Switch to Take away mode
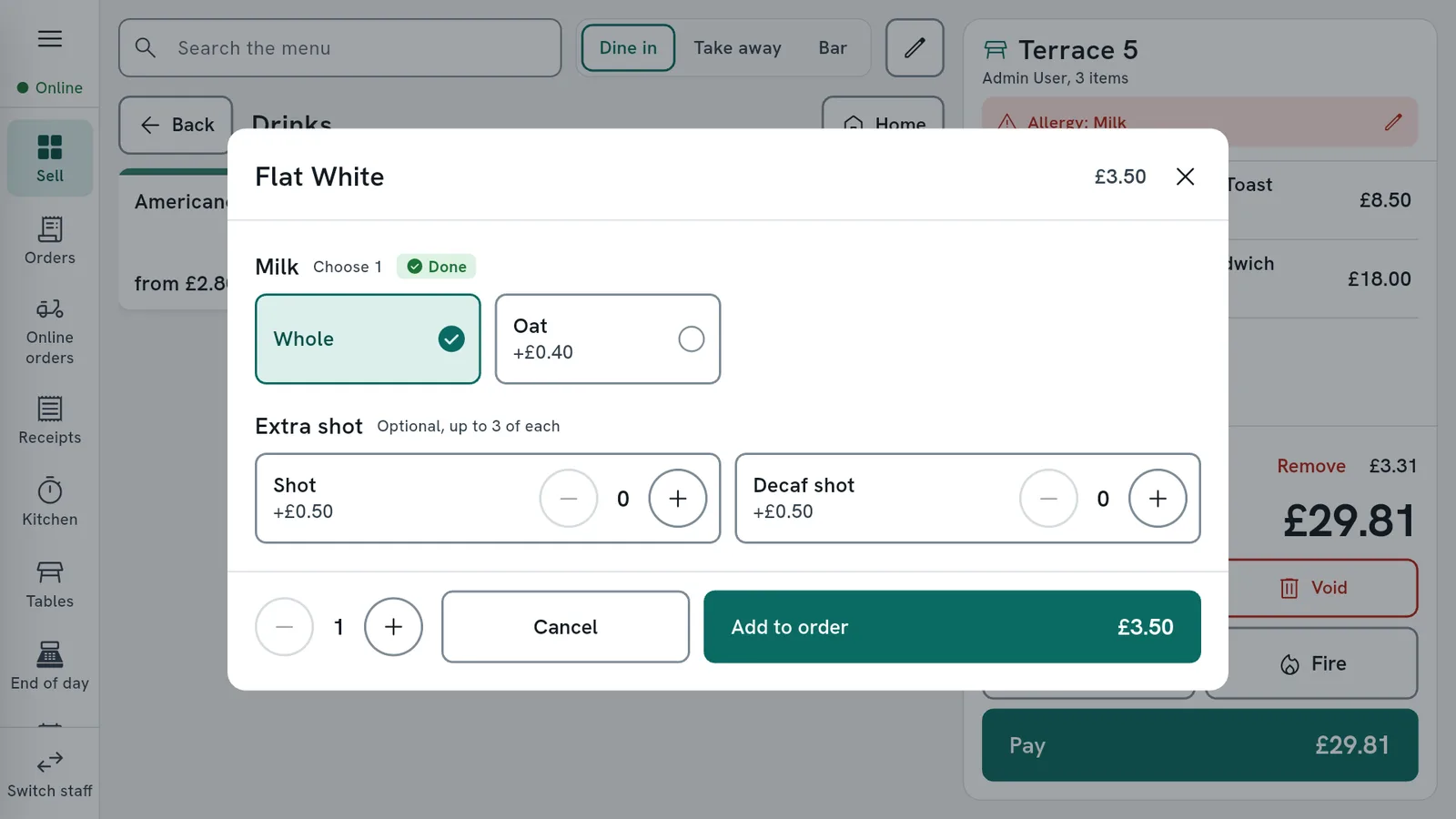The height and width of the screenshot is (819, 1456). (x=737, y=48)
